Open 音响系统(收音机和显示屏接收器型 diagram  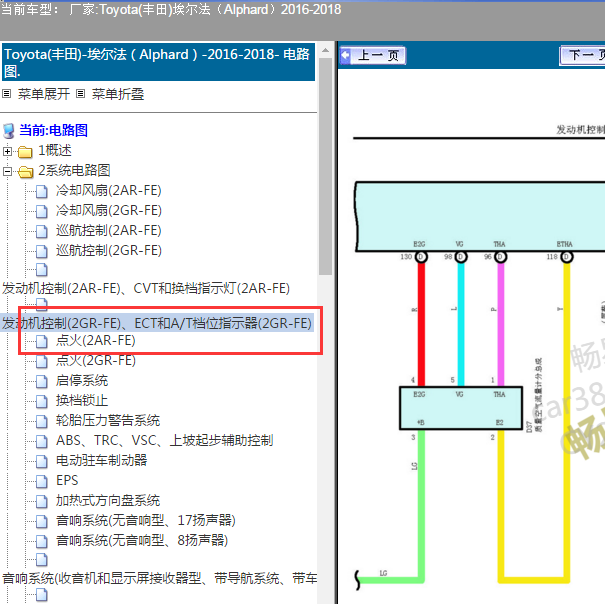[x=160, y=579]
